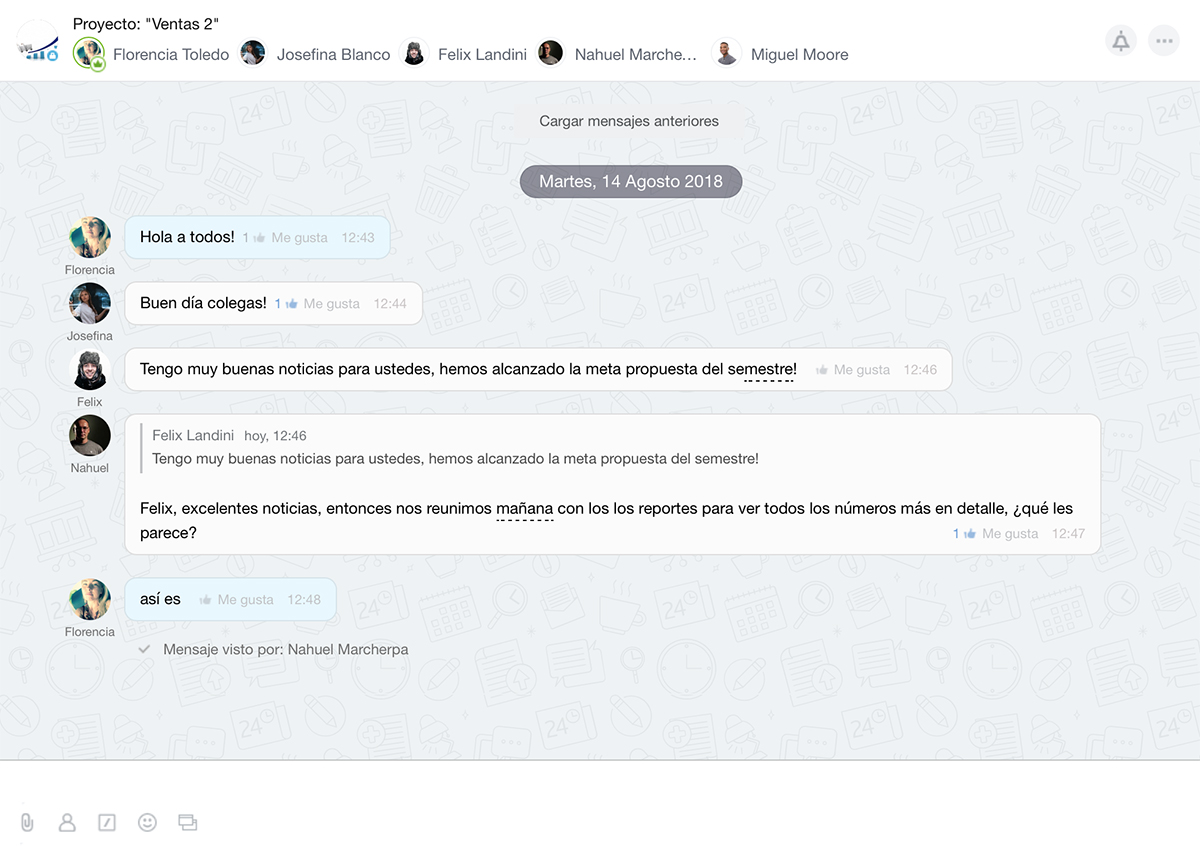This screenshot has width=1200, height=850.
Task: Click the notification bell icon
Action: [1121, 41]
